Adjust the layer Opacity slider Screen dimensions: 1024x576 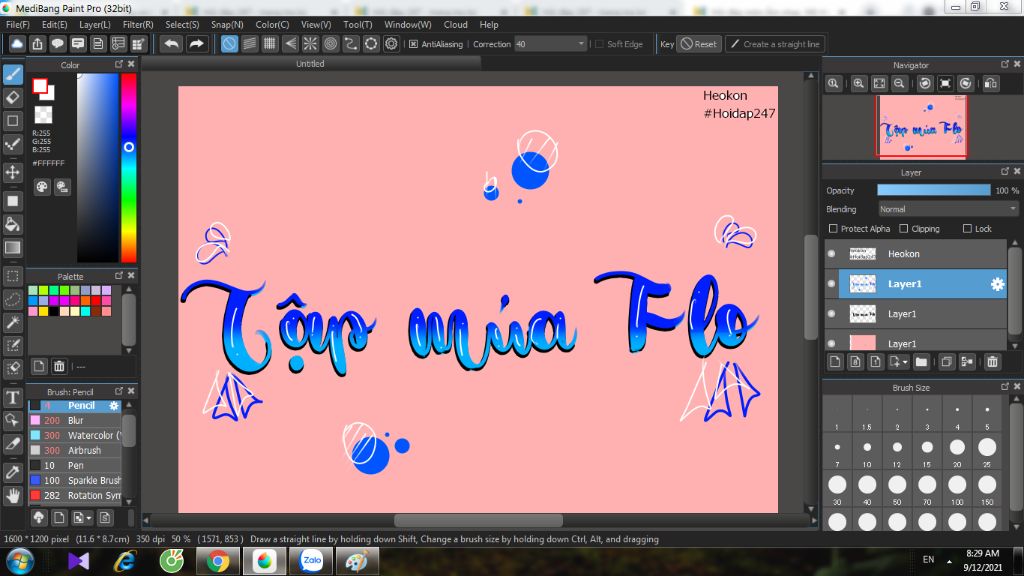coord(933,190)
